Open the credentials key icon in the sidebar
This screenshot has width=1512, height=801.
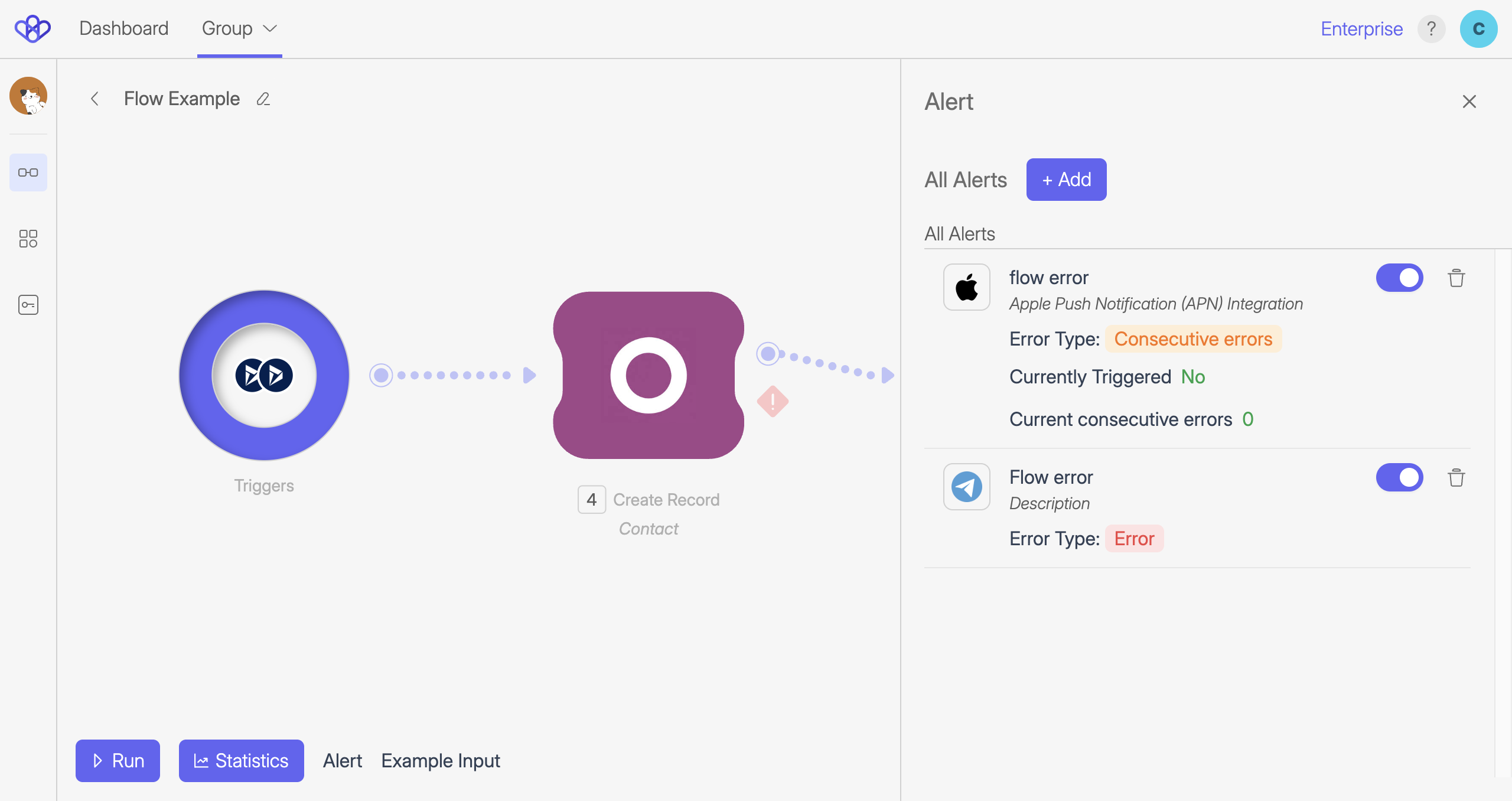coord(28,305)
